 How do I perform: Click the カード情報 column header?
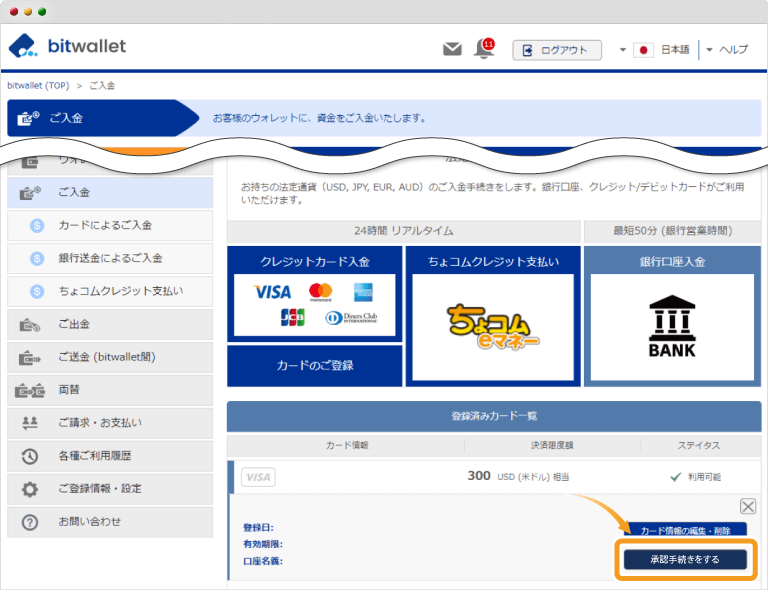point(347,445)
